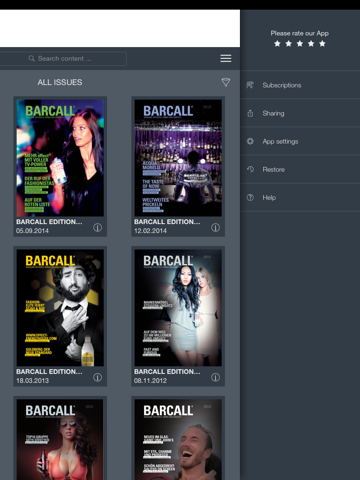Click the title above date 05.09.2014
This screenshot has height=480, width=360.
coord(49,222)
